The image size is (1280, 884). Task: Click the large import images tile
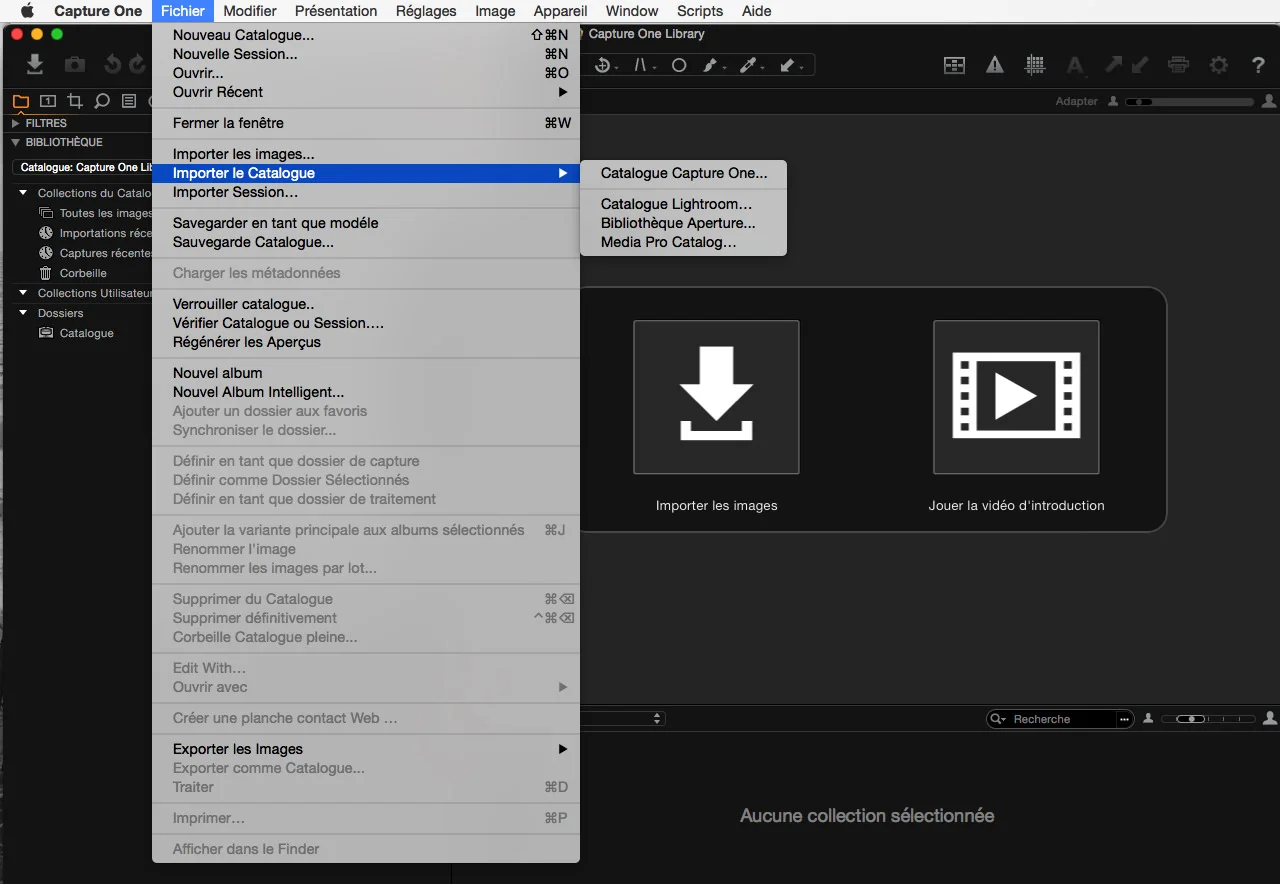point(716,397)
